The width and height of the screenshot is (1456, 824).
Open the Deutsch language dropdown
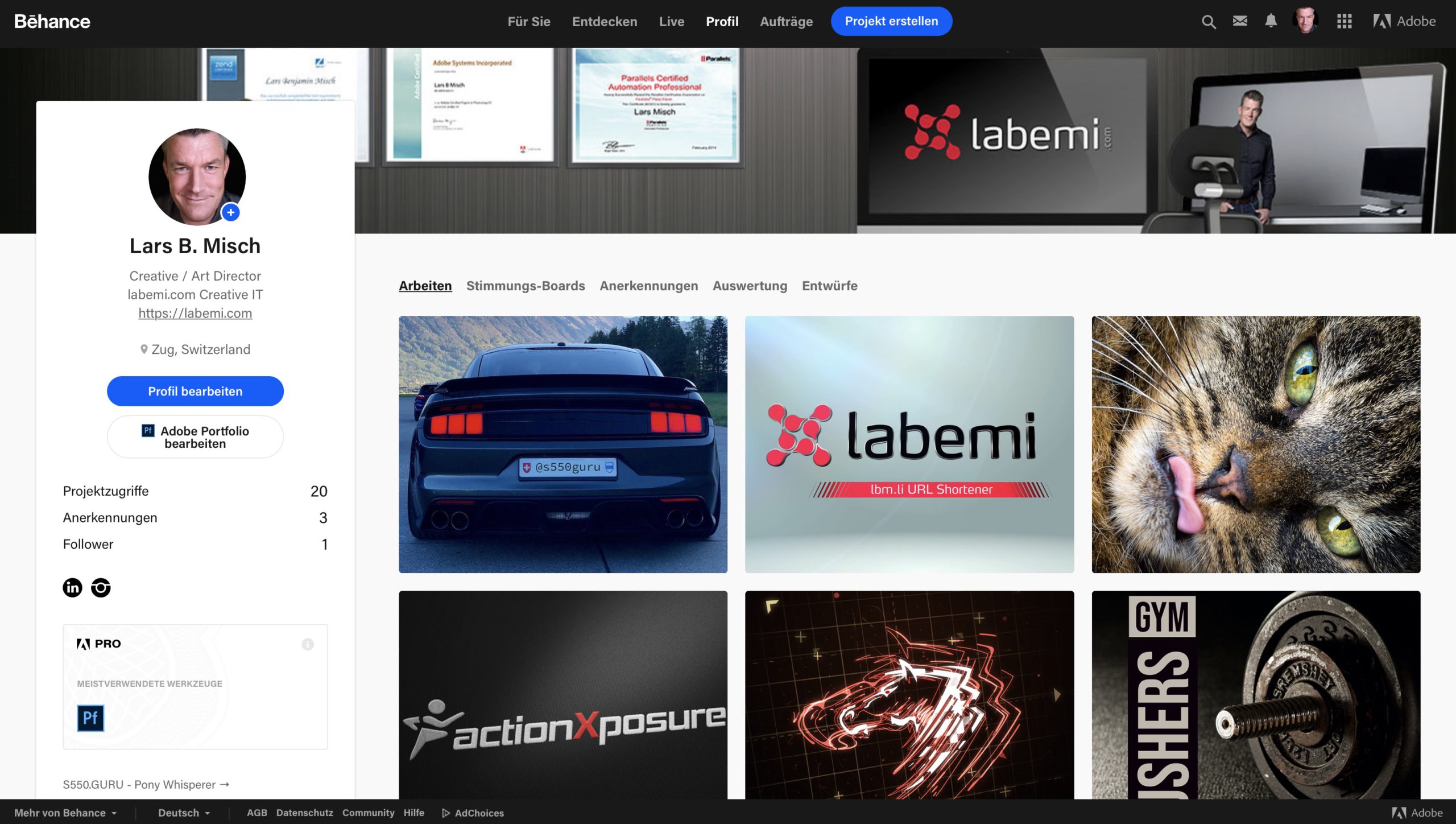click(184, 813)
